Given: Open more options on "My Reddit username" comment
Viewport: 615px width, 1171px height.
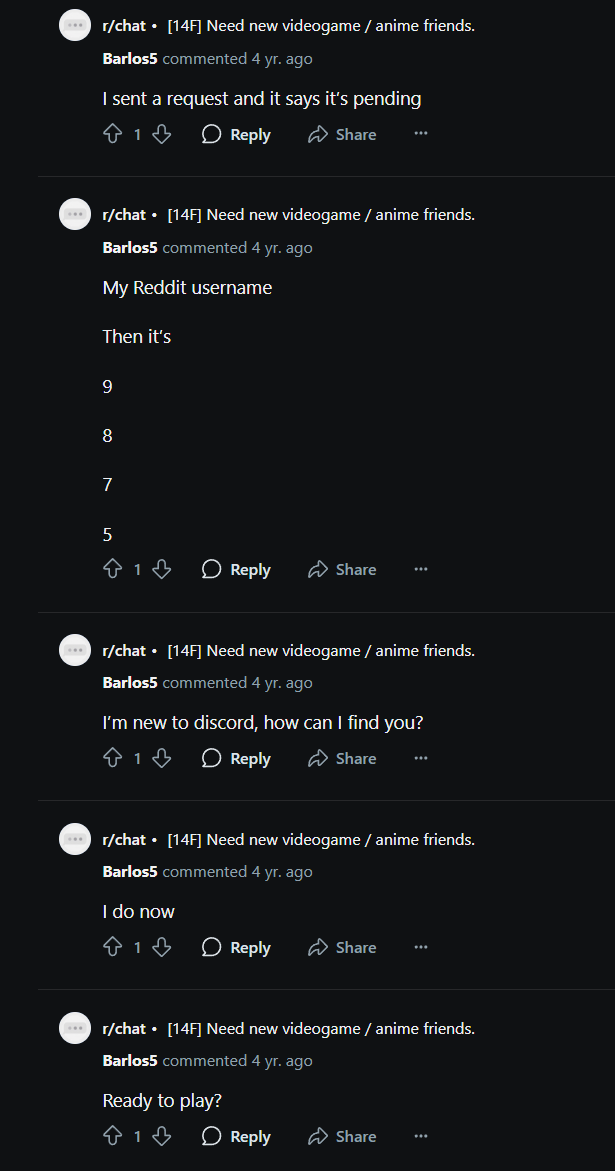Looking at the screenshot, I should click(421, 569).
